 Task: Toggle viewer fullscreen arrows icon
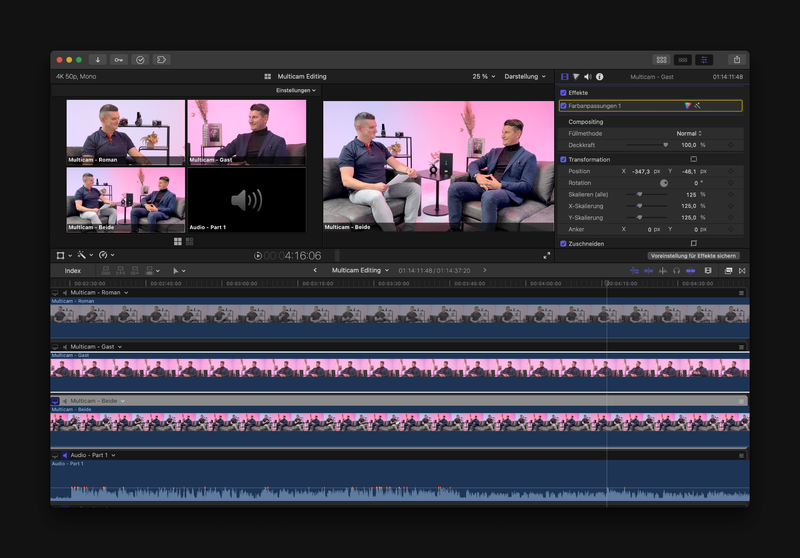click(x=547, y=255)
